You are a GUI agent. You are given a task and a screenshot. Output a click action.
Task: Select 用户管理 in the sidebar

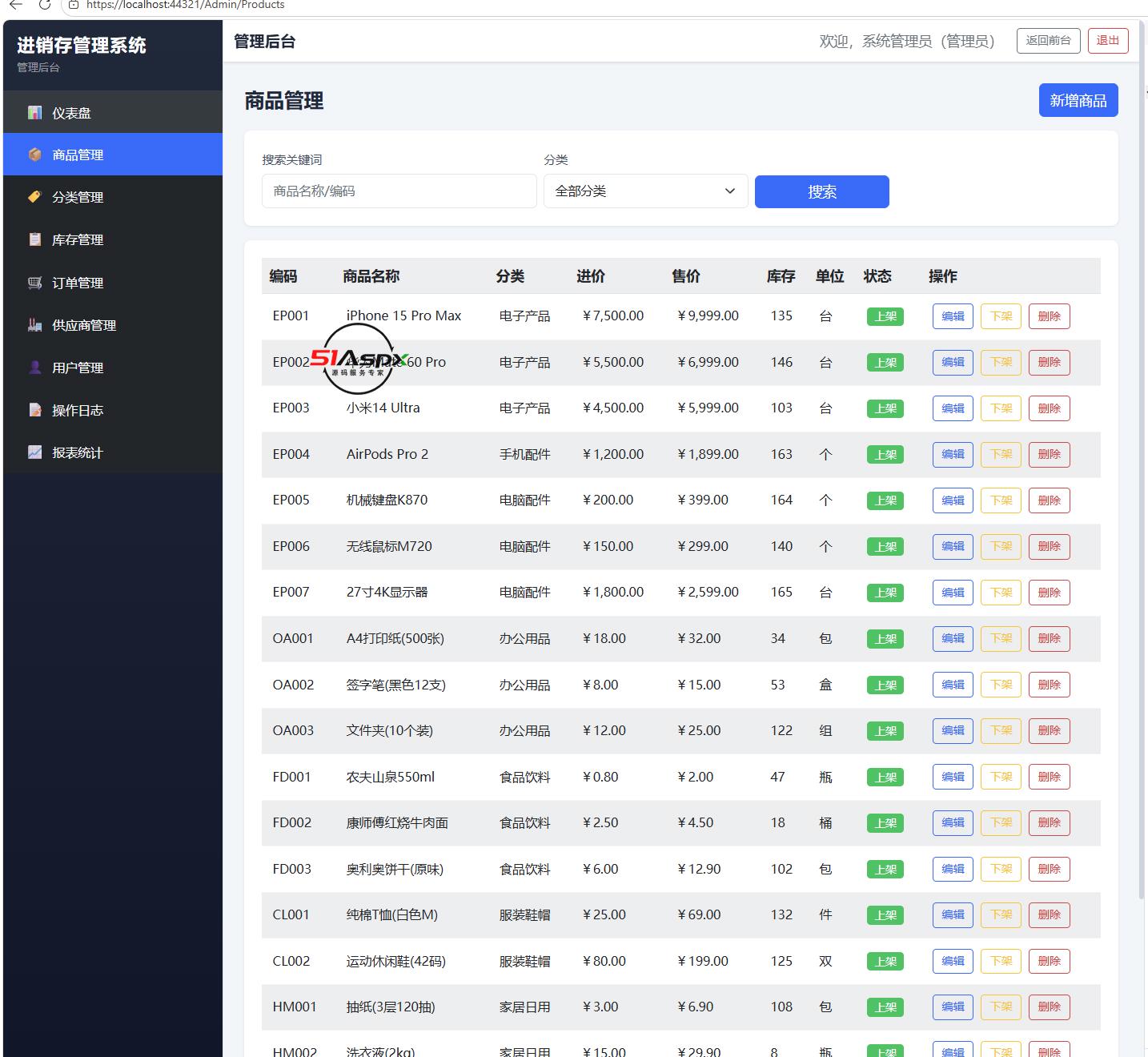pos(113,368)
